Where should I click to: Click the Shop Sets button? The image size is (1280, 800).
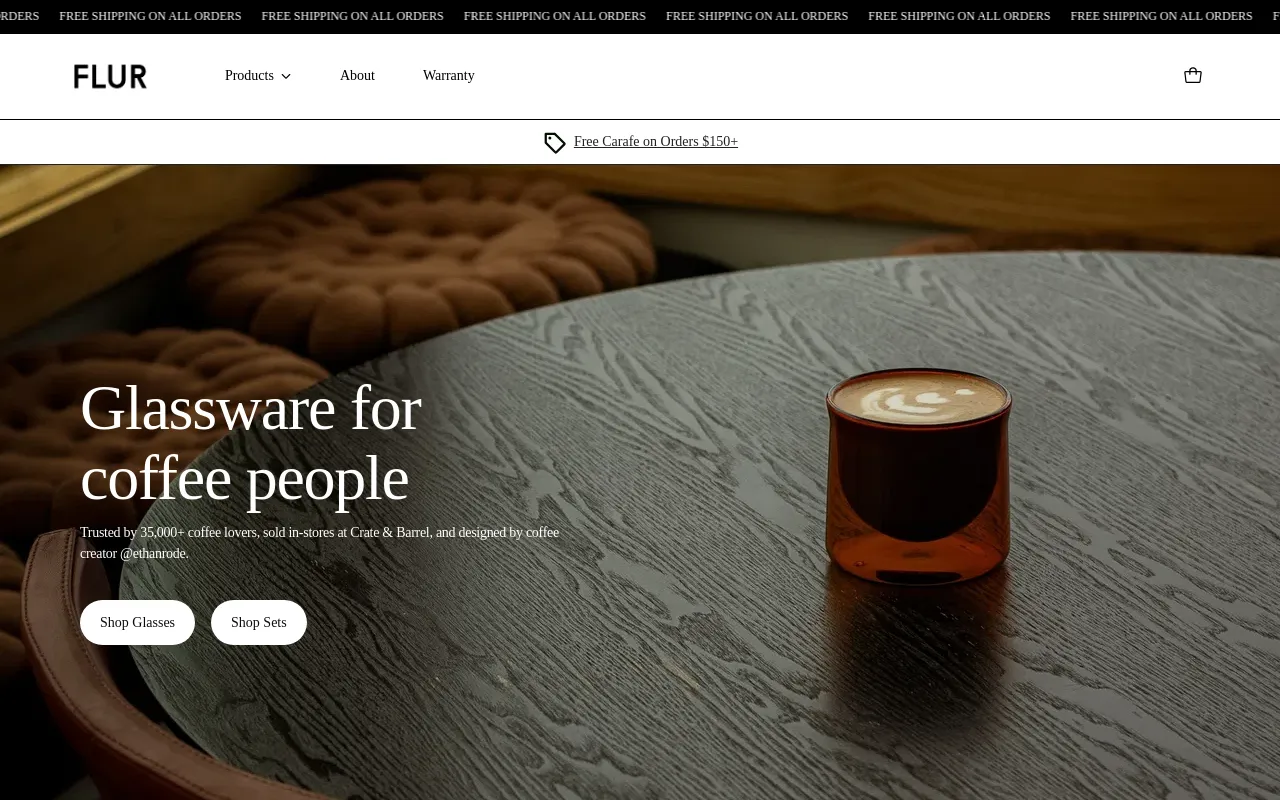[259, 622]
